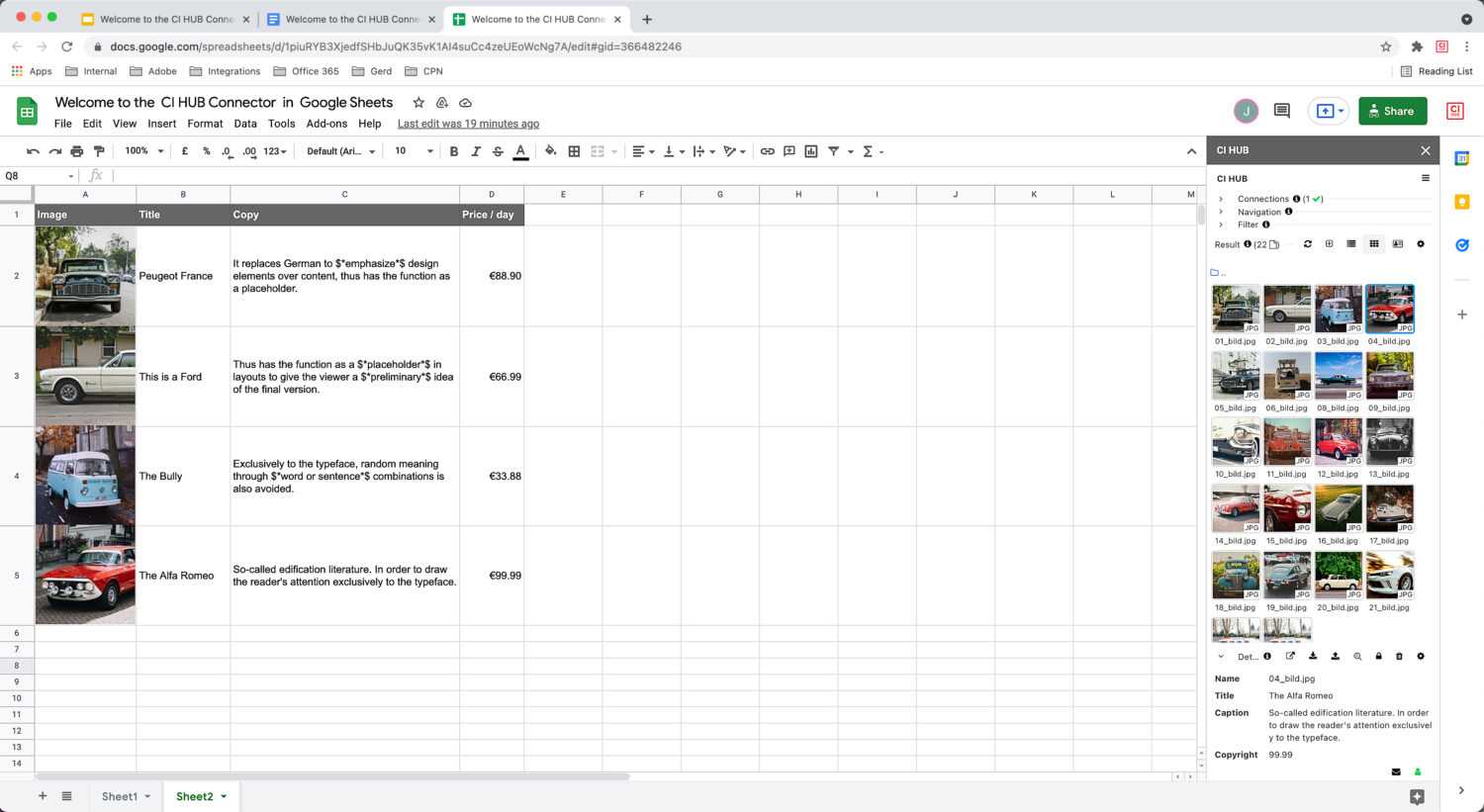The width and height of the screenshot is (1484, 812).
Task: Refresh the CI HUB results list
Action: tap(1307, 244)
